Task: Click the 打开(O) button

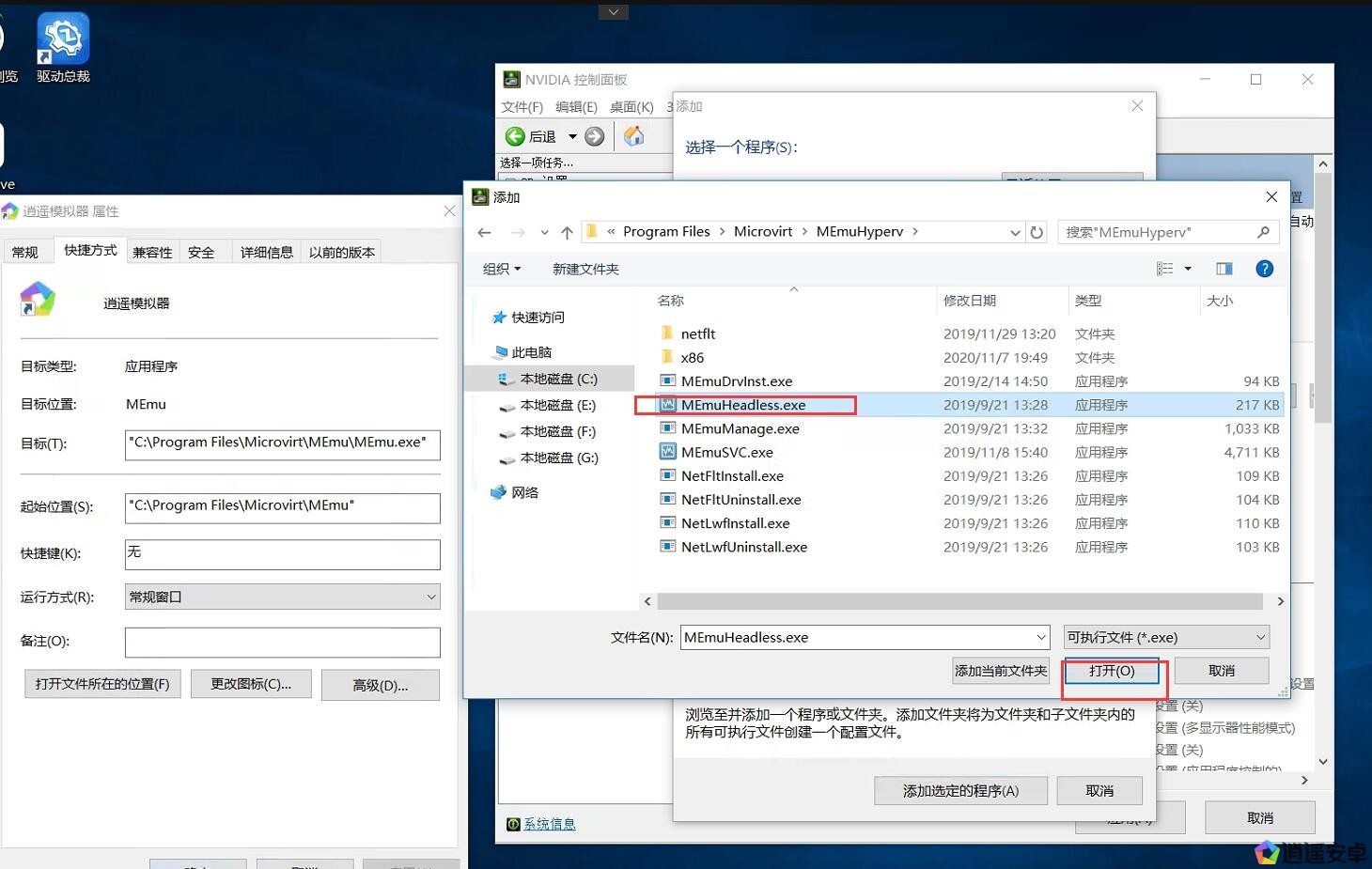Action: pyautogui.click(x=1112, y=671)
